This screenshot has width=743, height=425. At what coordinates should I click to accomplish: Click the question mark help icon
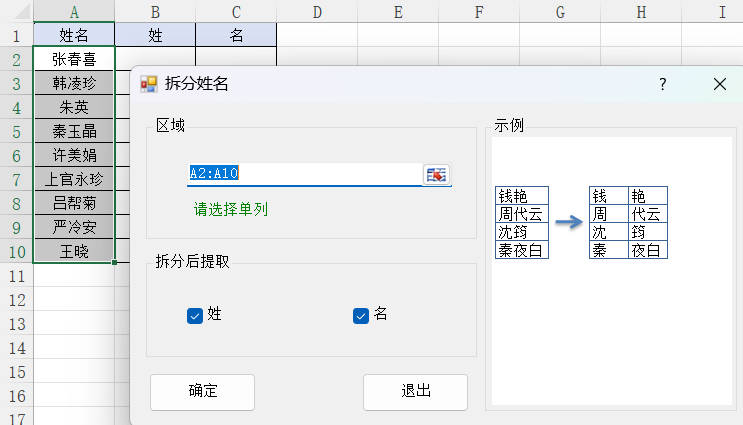click(662, 84)
